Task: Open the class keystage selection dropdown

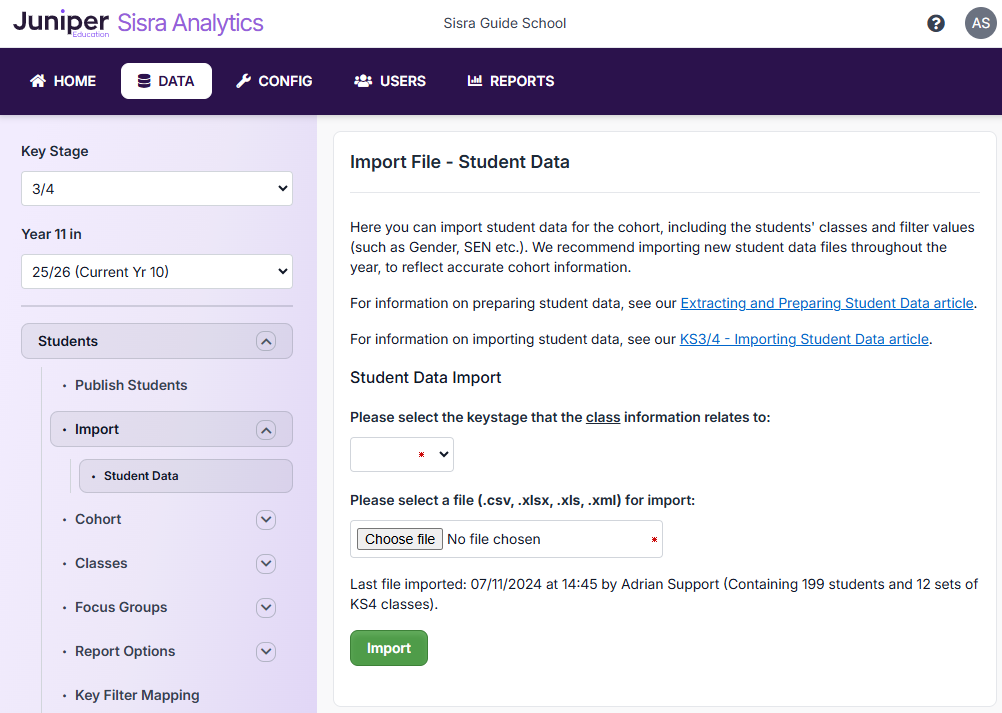Action: pos(401,454)
